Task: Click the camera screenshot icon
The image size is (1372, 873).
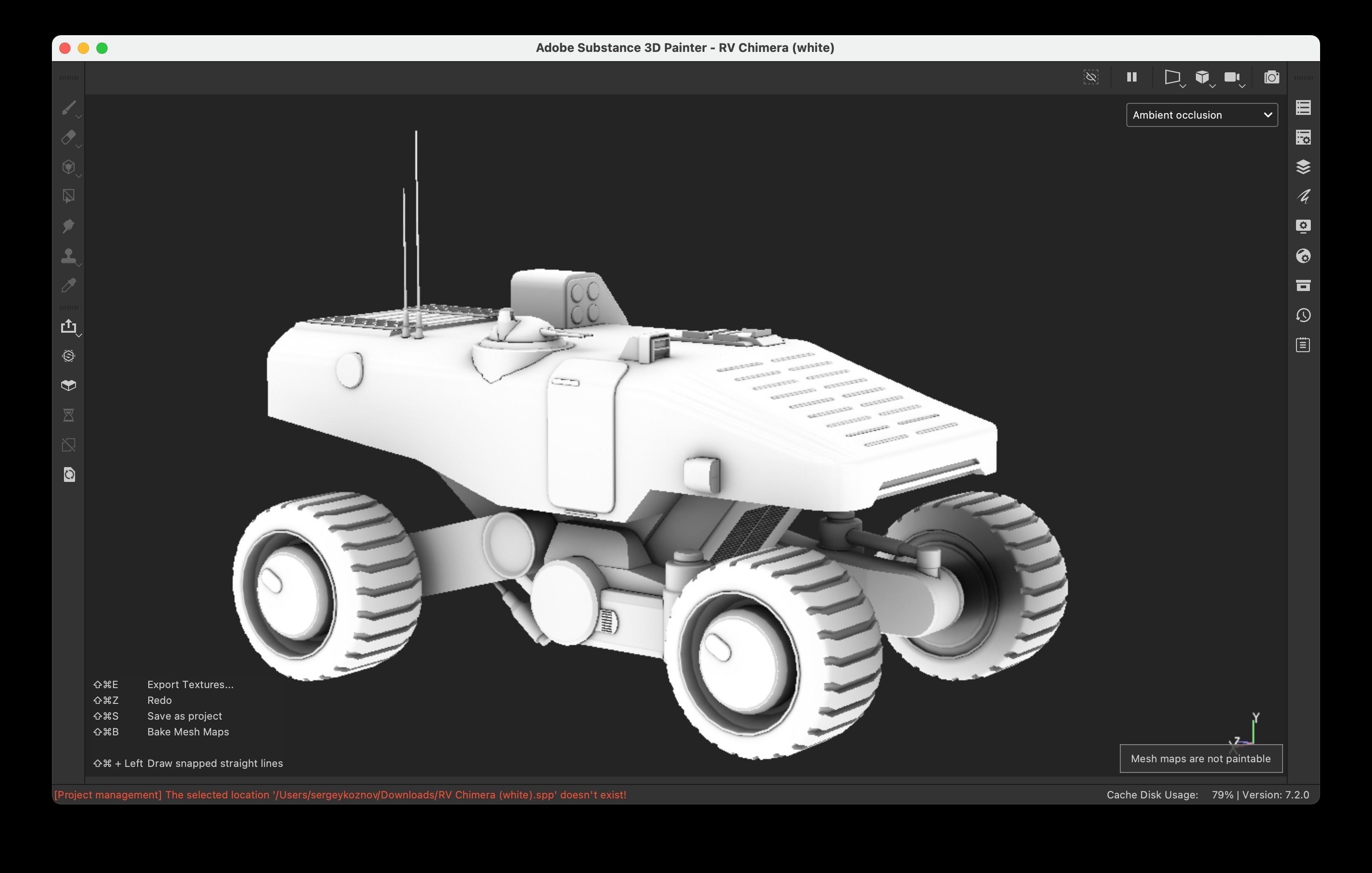Action: pos(1271,77)
